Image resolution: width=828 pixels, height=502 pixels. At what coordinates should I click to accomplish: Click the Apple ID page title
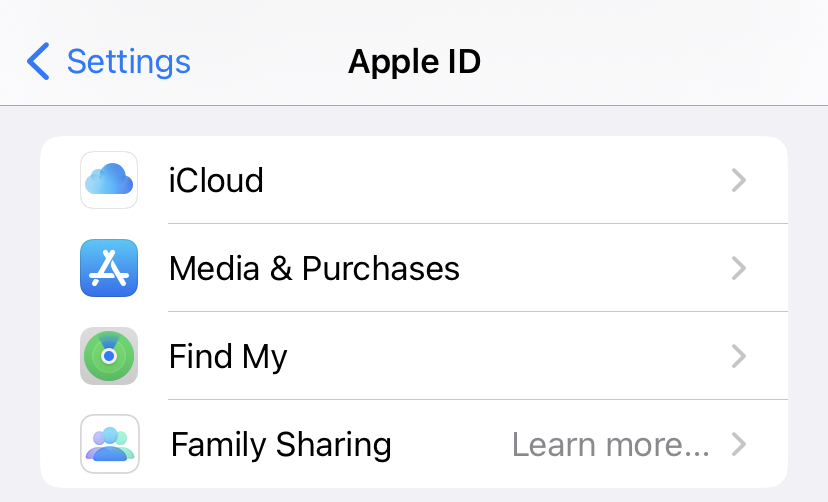[414, 62]
